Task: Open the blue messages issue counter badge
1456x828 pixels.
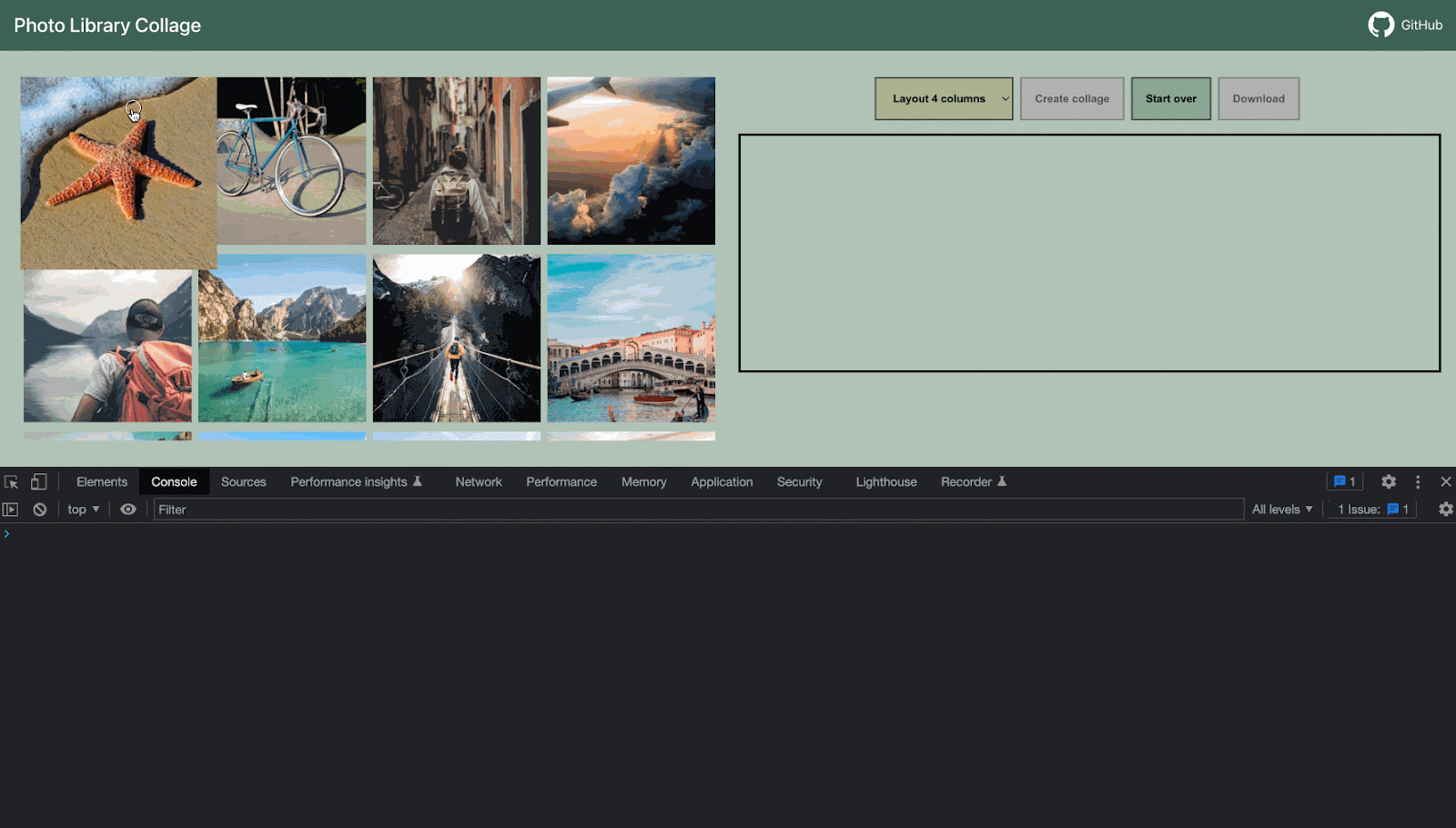Action: (x=1344, y=482)
